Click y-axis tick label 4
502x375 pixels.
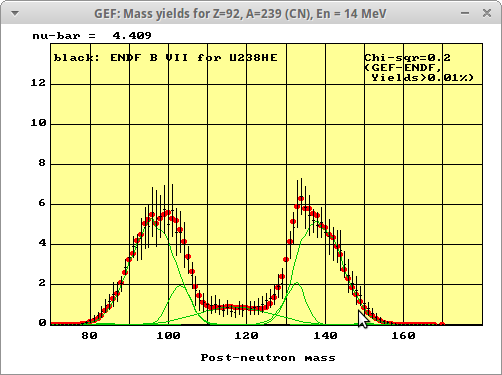click(42, 243)
